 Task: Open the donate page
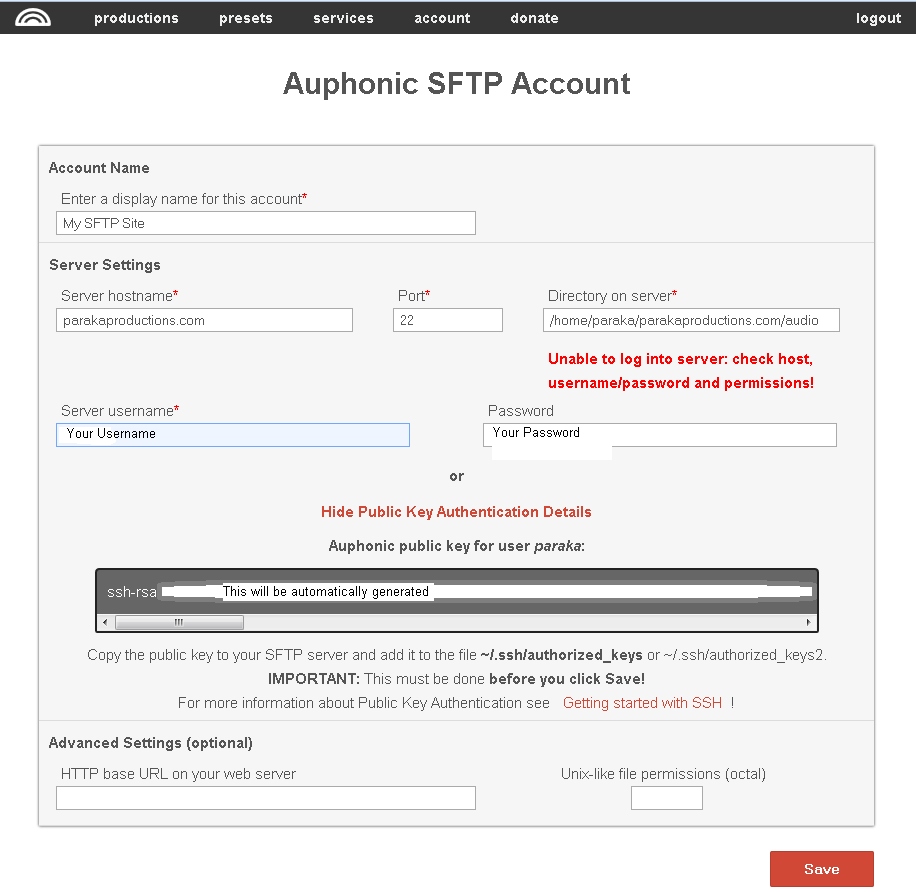click(534, 18)
